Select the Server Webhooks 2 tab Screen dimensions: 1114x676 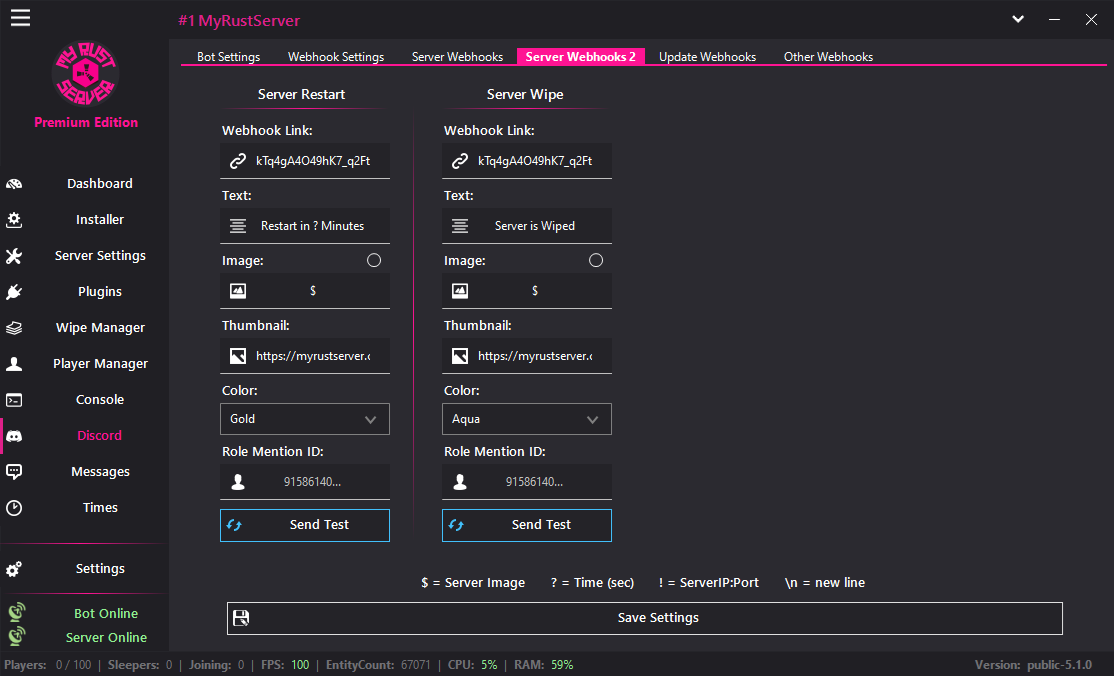point(580,57)
